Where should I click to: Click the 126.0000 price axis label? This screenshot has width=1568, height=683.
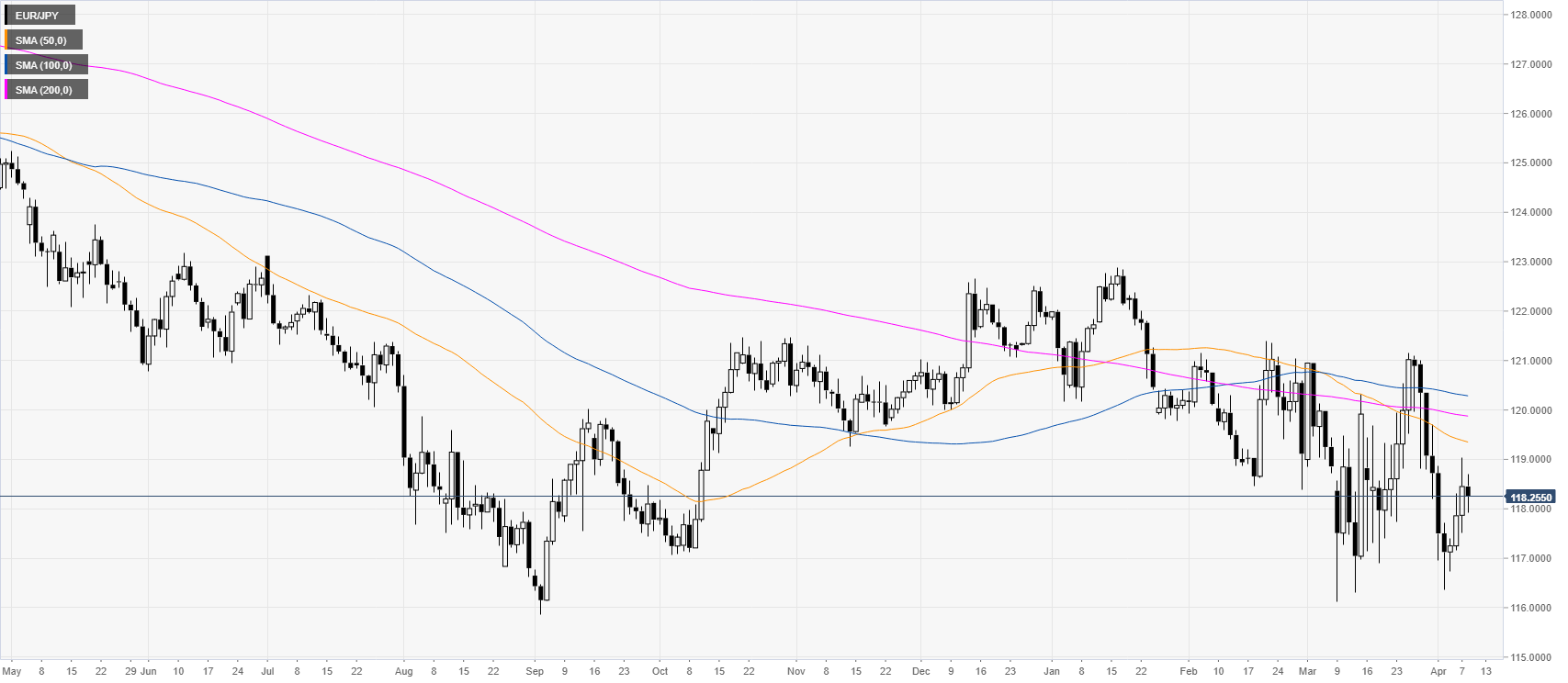tap(1531, 114)
